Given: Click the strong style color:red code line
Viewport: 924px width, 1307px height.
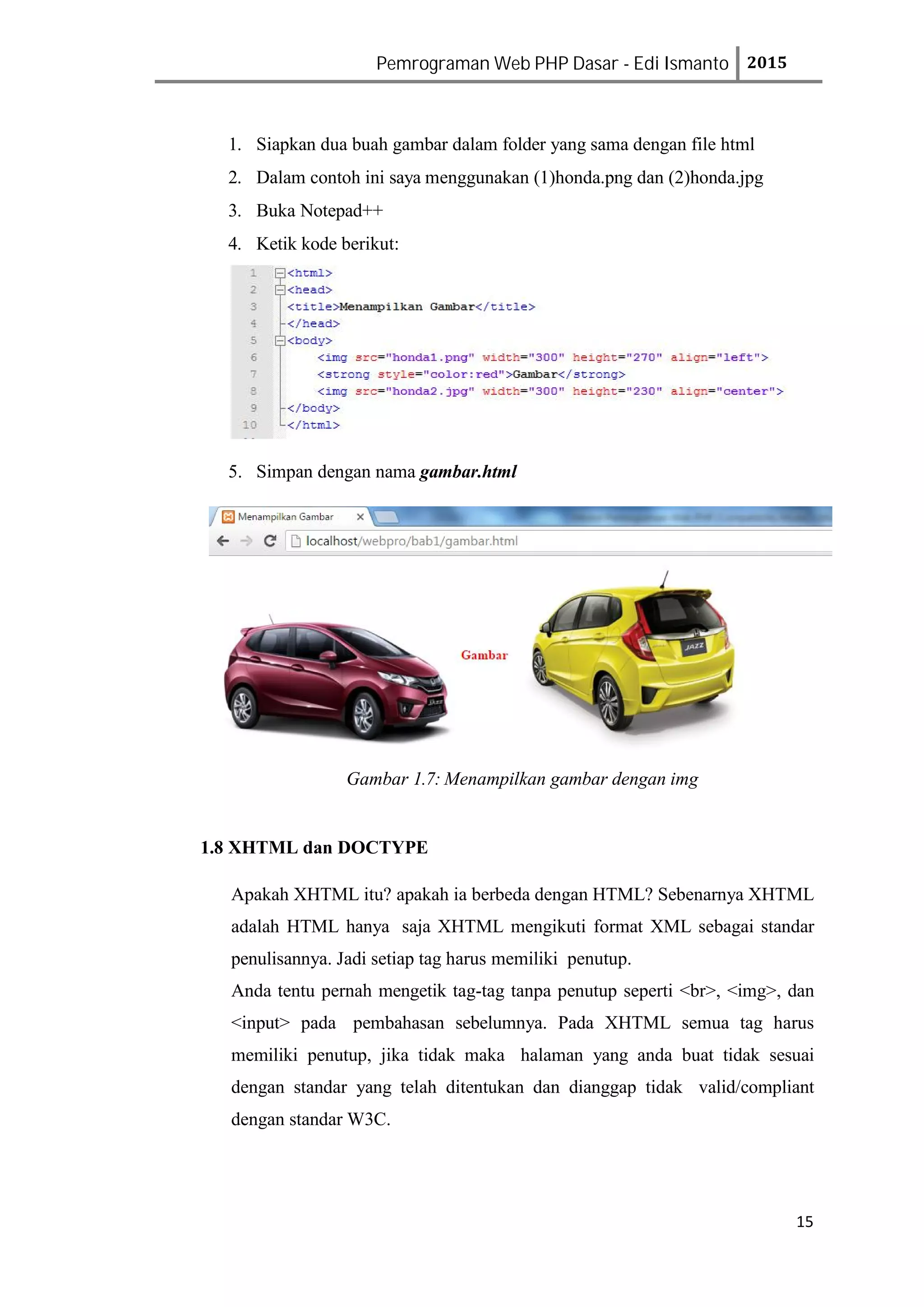Looking at the screenshot, I should (x=471, y=375).
